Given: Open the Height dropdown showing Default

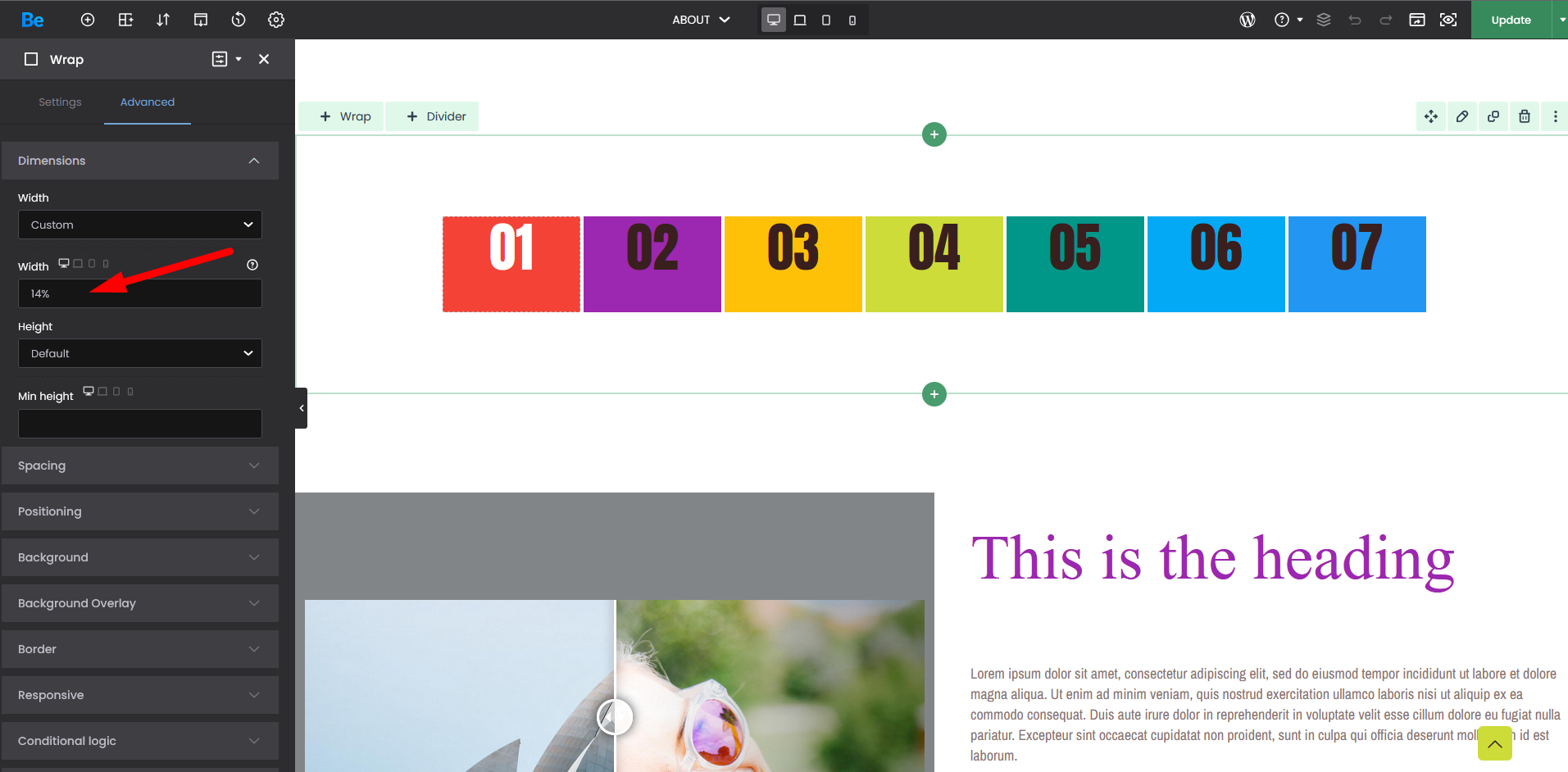Looking at the screenshot, I should [140, 353].
